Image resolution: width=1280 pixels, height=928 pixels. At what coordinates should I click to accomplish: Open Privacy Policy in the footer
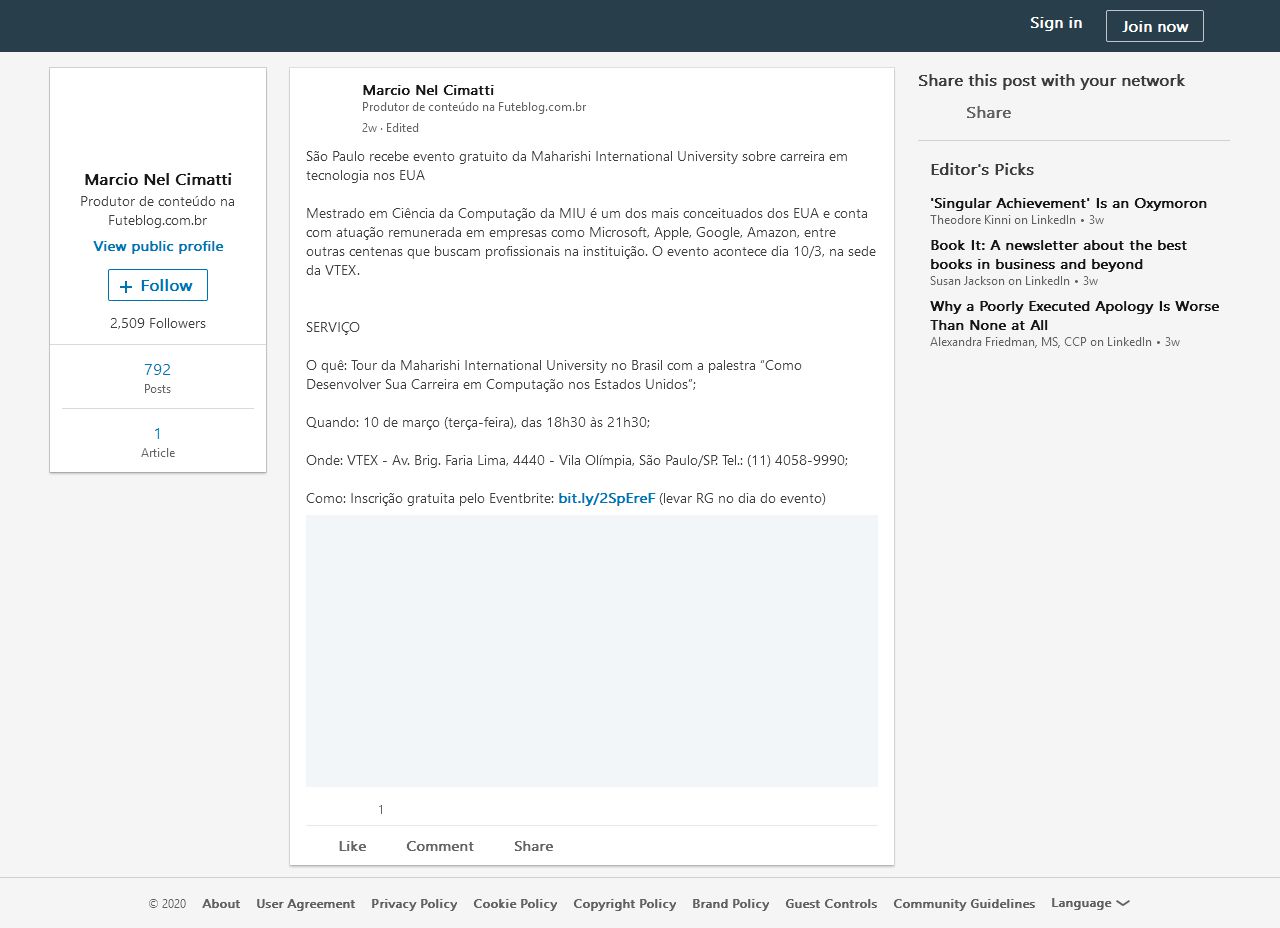pos(414,904)
